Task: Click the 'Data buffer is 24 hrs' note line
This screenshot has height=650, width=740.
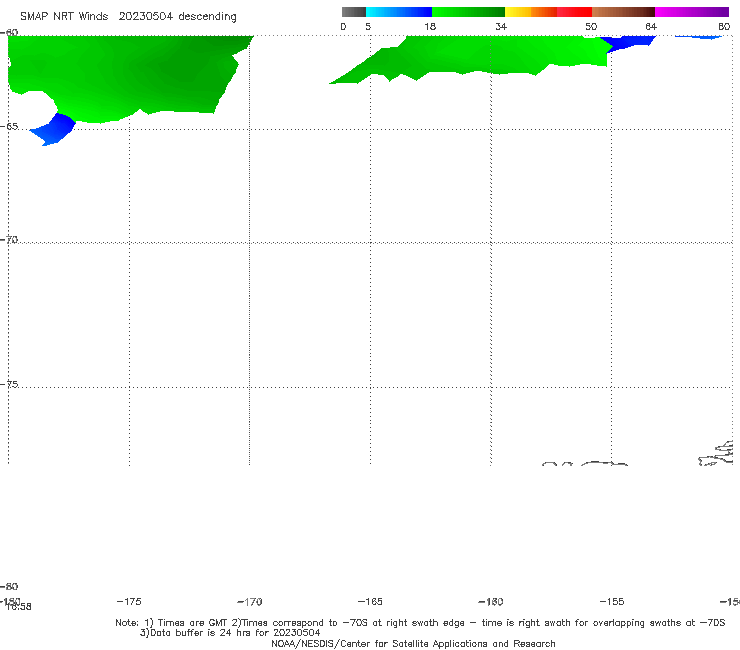Action: tap(230, 633)
